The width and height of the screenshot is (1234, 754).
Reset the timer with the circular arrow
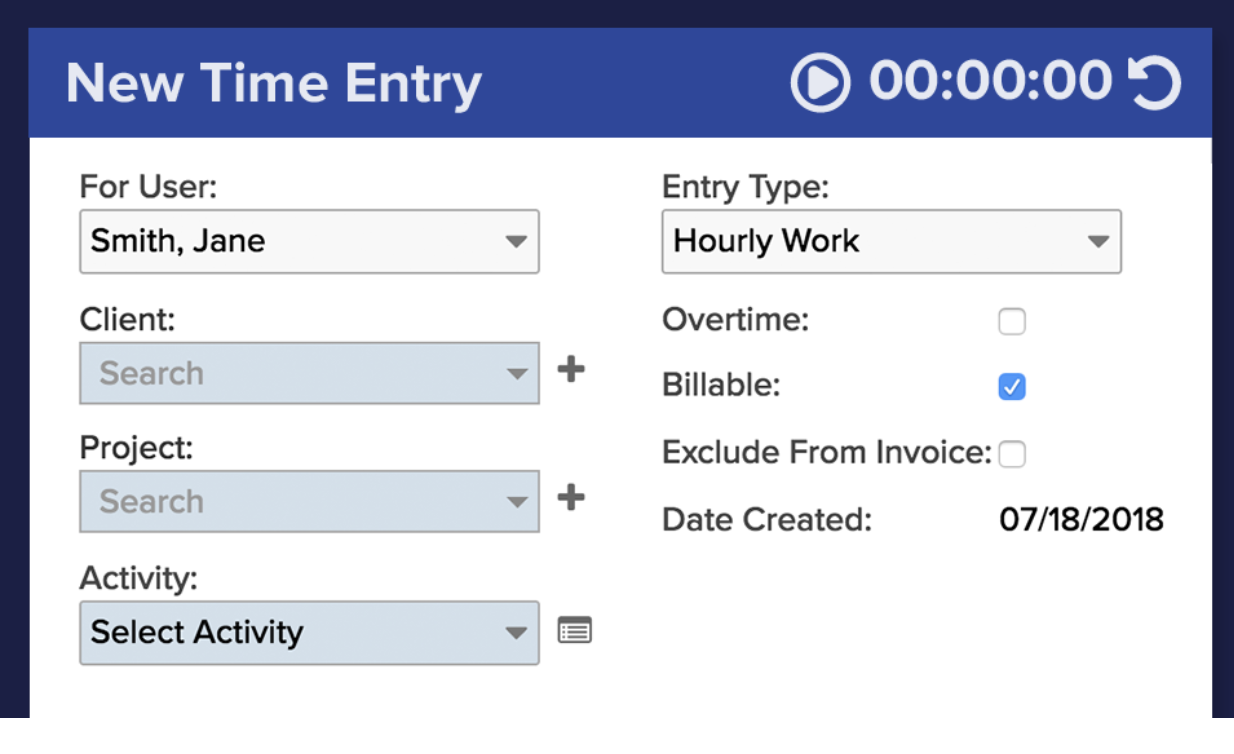pyautogui.click(x=1155, y=82)
